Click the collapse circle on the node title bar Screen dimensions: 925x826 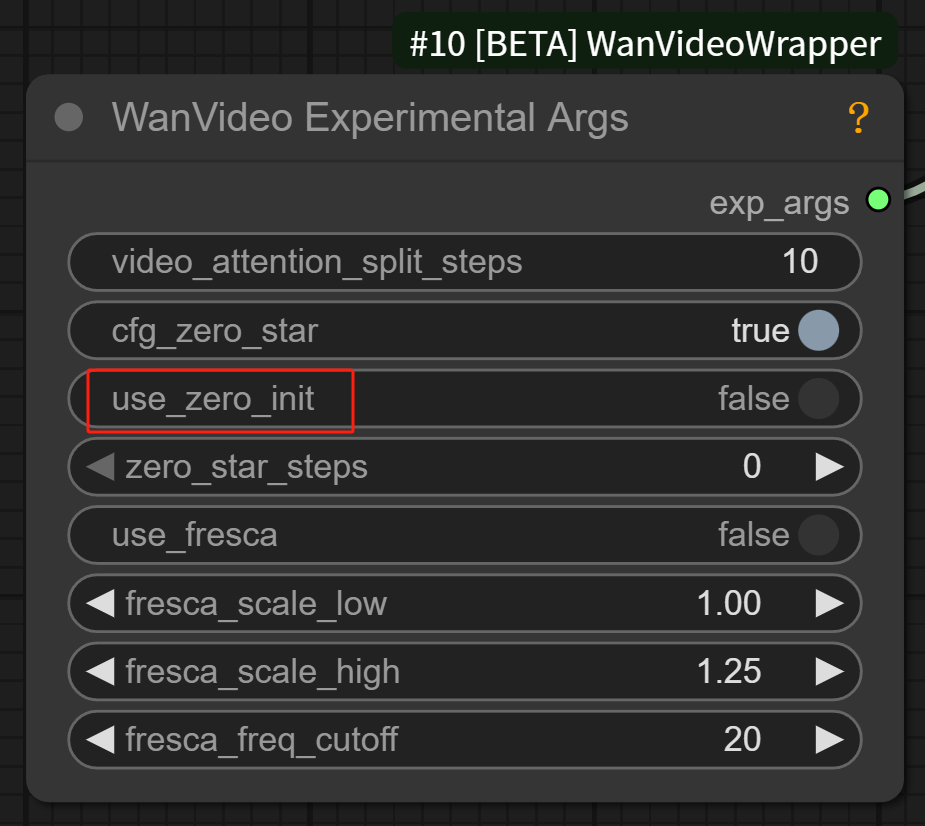pyautogui.click(x=68, y=118)
